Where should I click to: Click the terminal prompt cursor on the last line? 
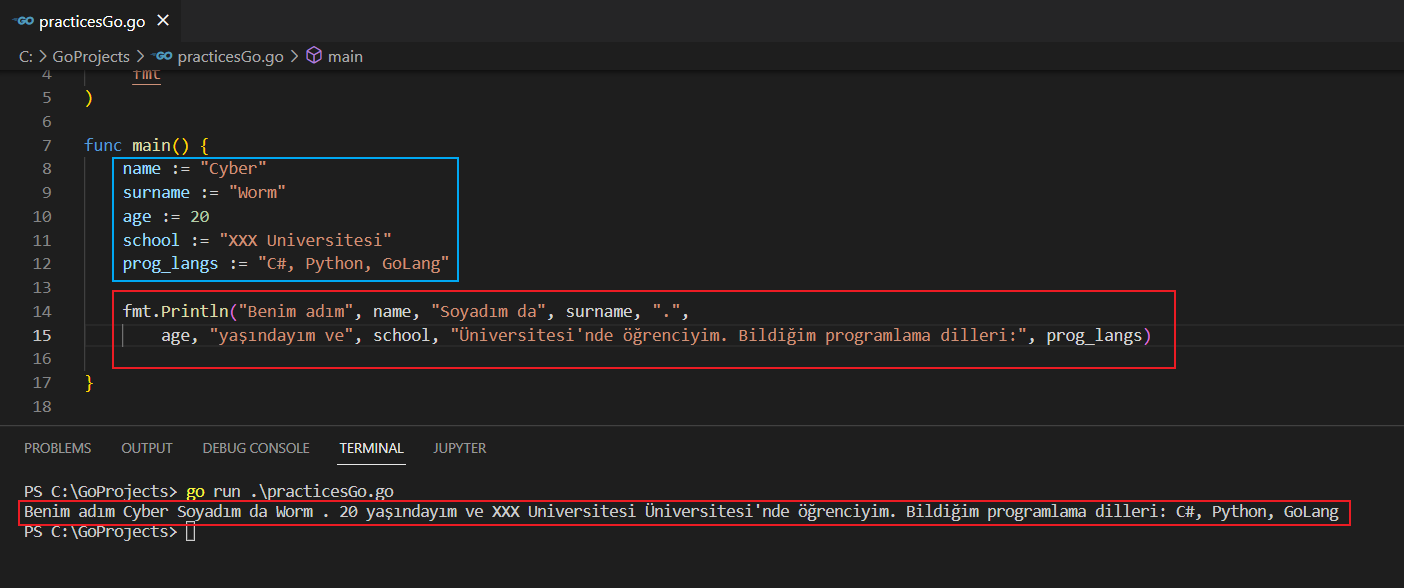190,532
